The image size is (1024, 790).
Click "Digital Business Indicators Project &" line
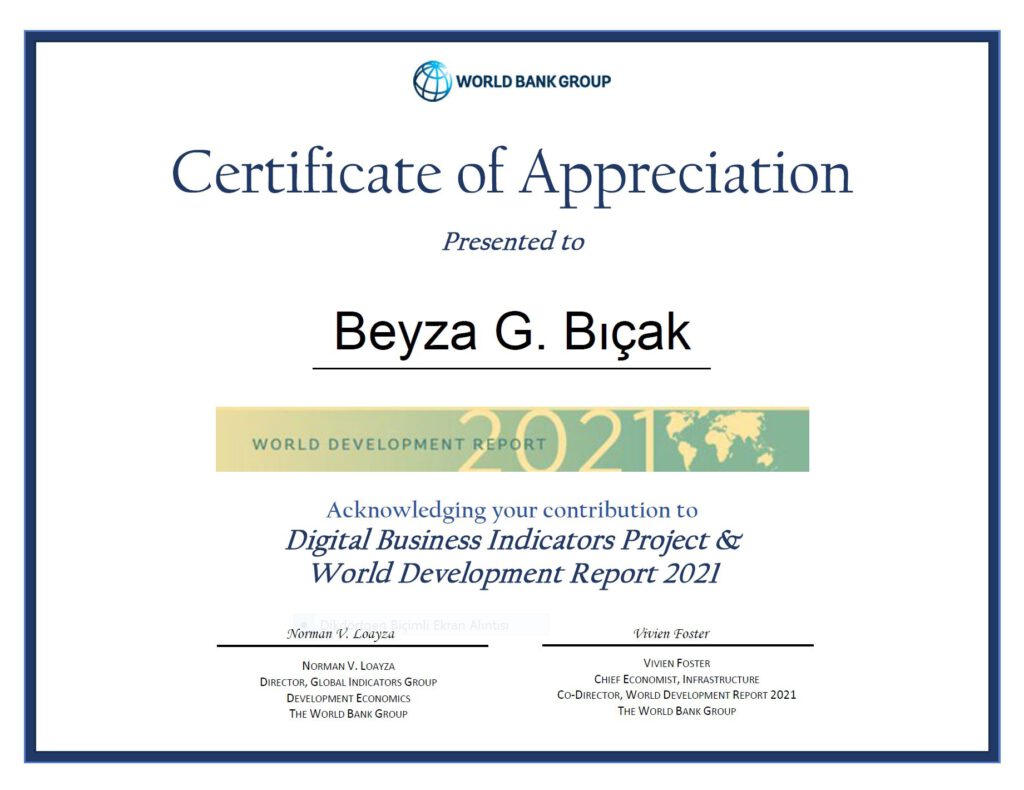point(514,541)
